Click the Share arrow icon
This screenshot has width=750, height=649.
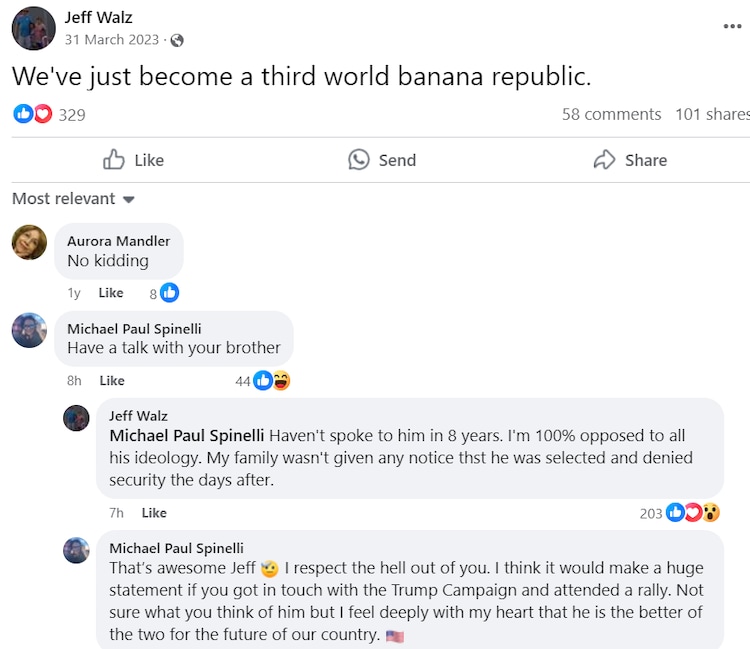tap(604, 160)
